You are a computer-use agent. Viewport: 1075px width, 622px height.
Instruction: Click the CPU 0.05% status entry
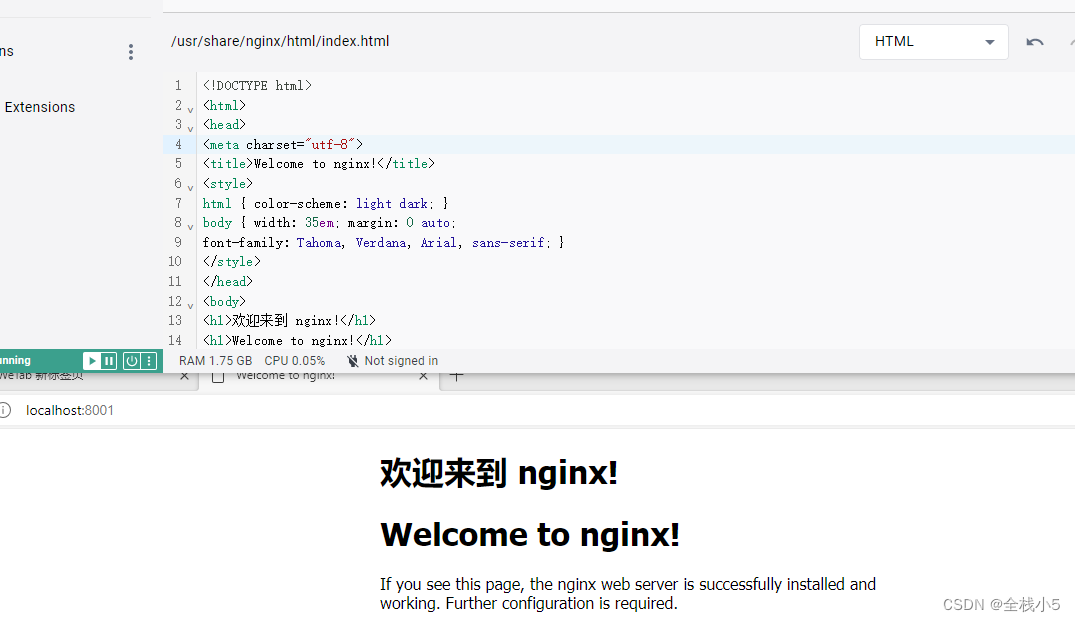click(x=295, y=361)
